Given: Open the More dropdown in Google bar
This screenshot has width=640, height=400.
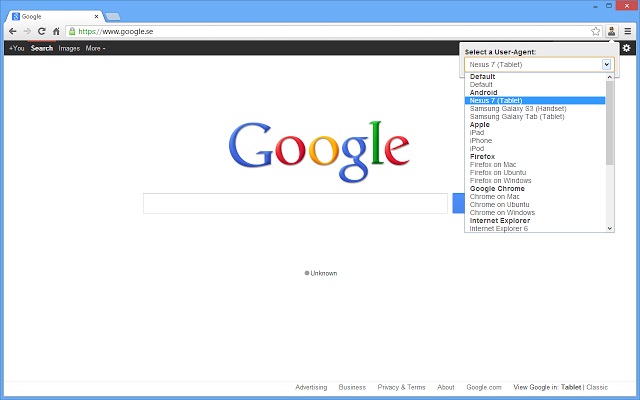Looking at the screenshot, I should [x=96, y=48].
